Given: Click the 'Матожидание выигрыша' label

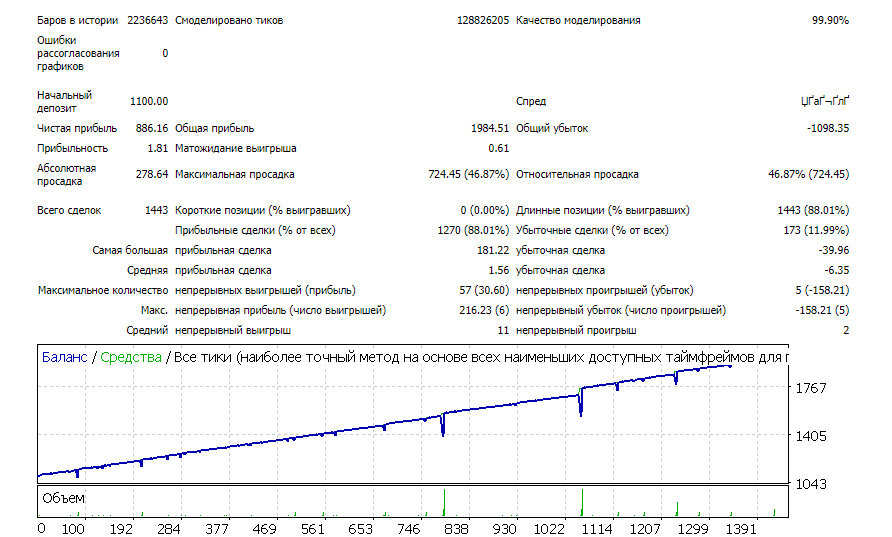Looking at the screenshot, I should click(x=236, y=148).
